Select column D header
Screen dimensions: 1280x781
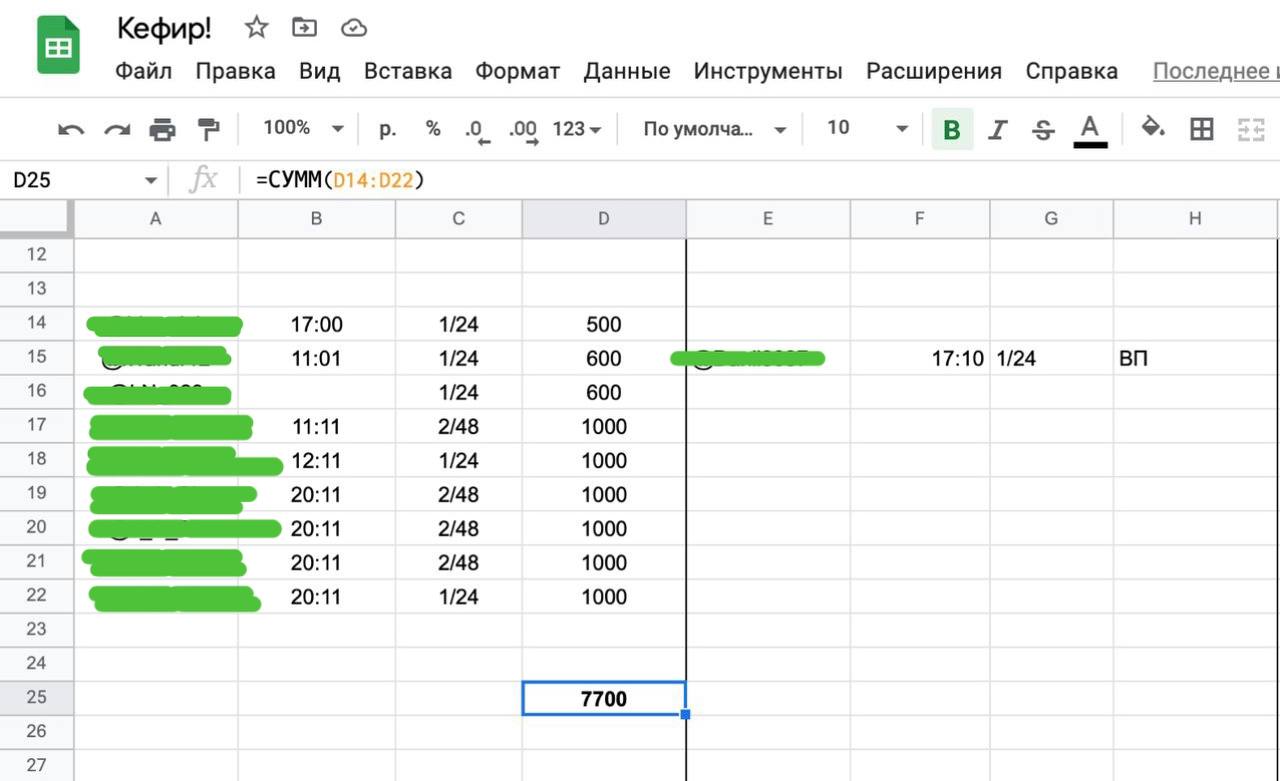coord(603,219)
